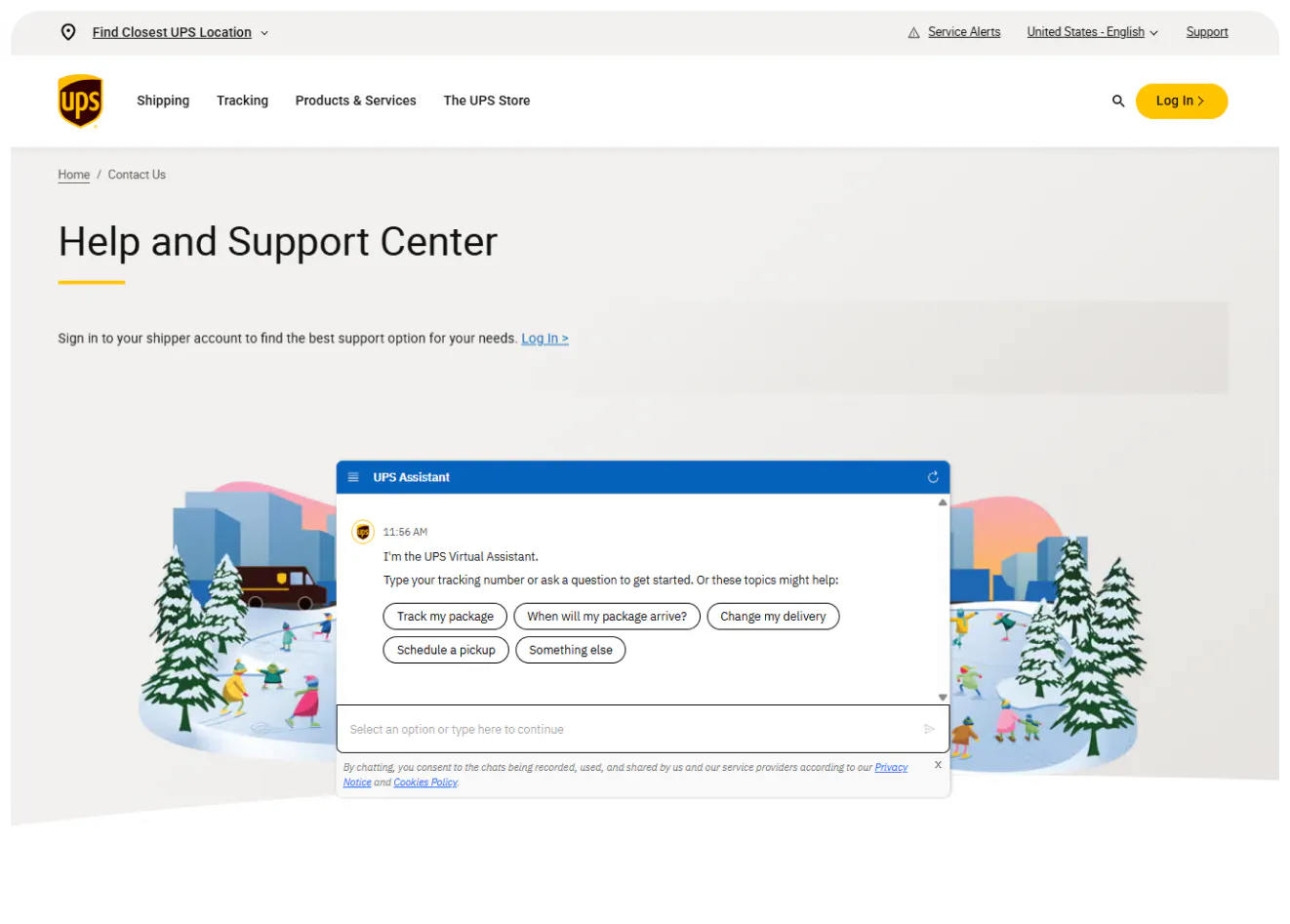Screen dimensions: 1290x924
Task: Open the UPS Assistant hamburger menu
Action: (353, 477)
